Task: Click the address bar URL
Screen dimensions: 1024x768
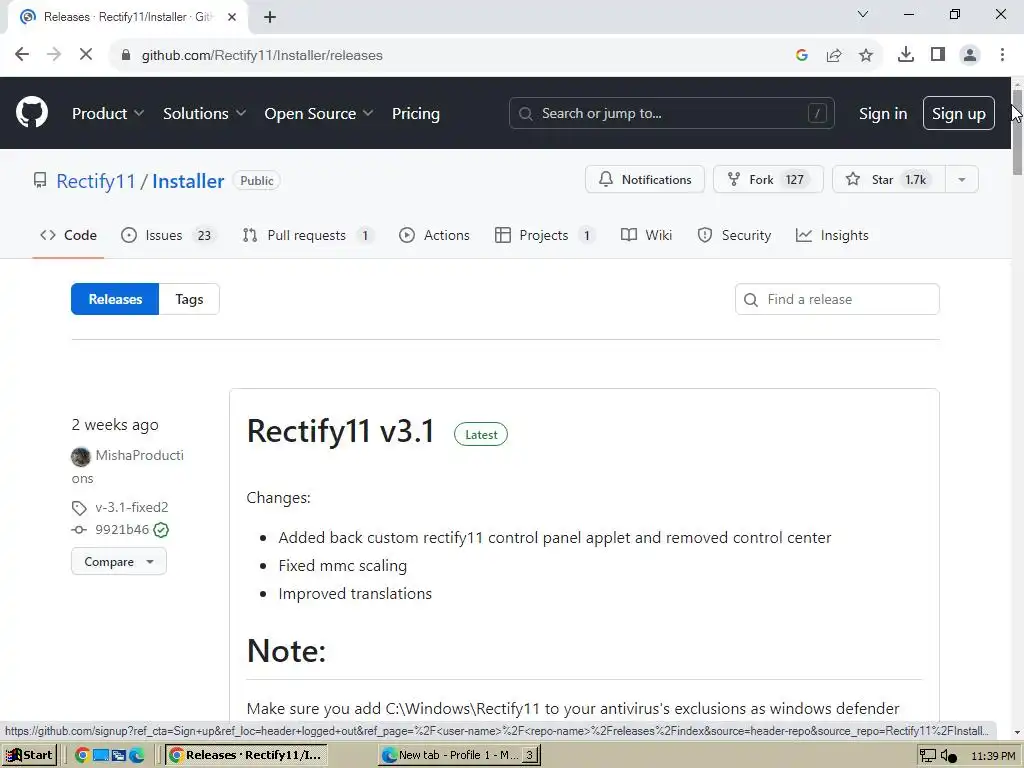Action: point(262,56)
